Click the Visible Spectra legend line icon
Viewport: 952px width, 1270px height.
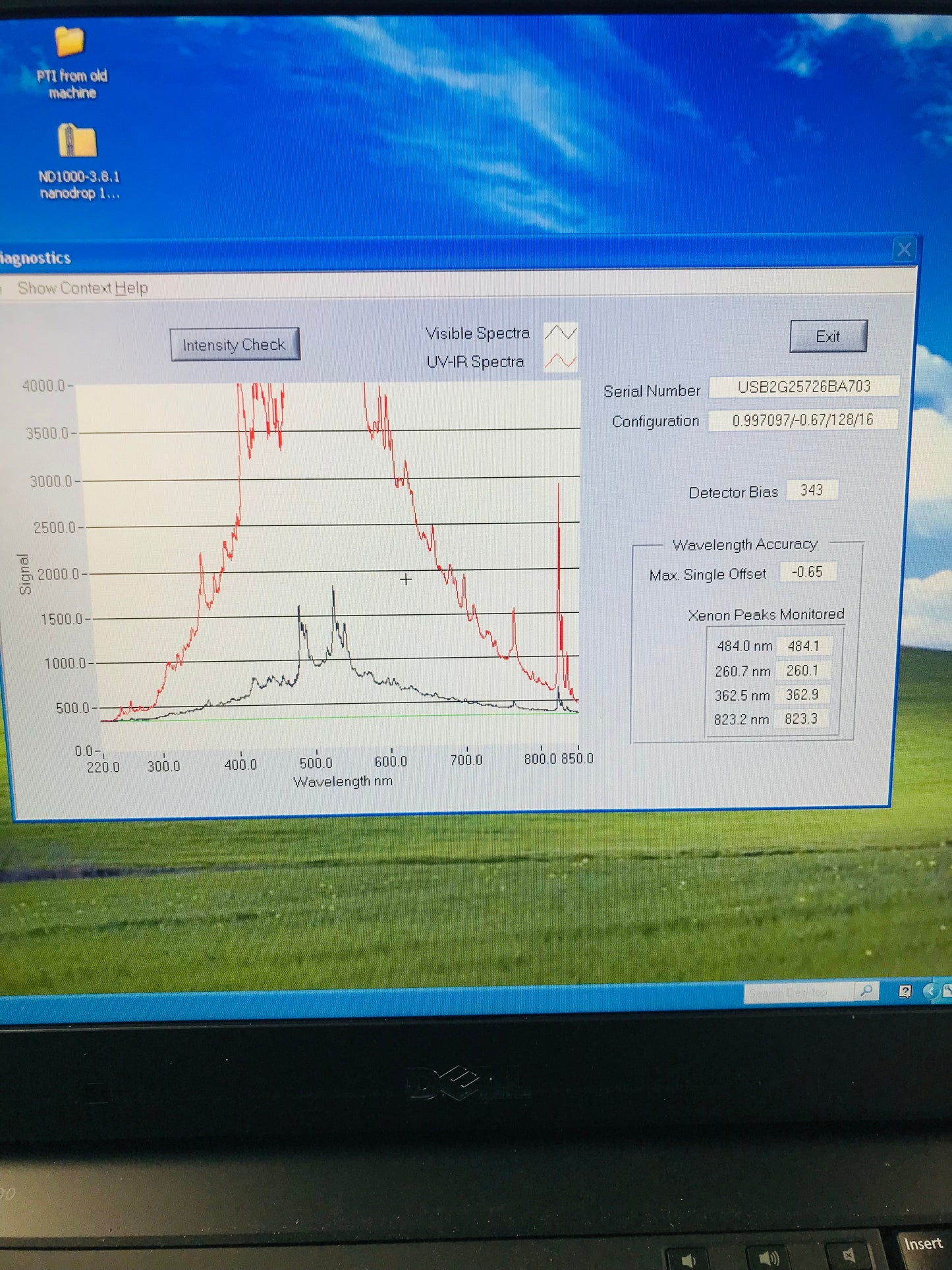[x=560, y=332]
